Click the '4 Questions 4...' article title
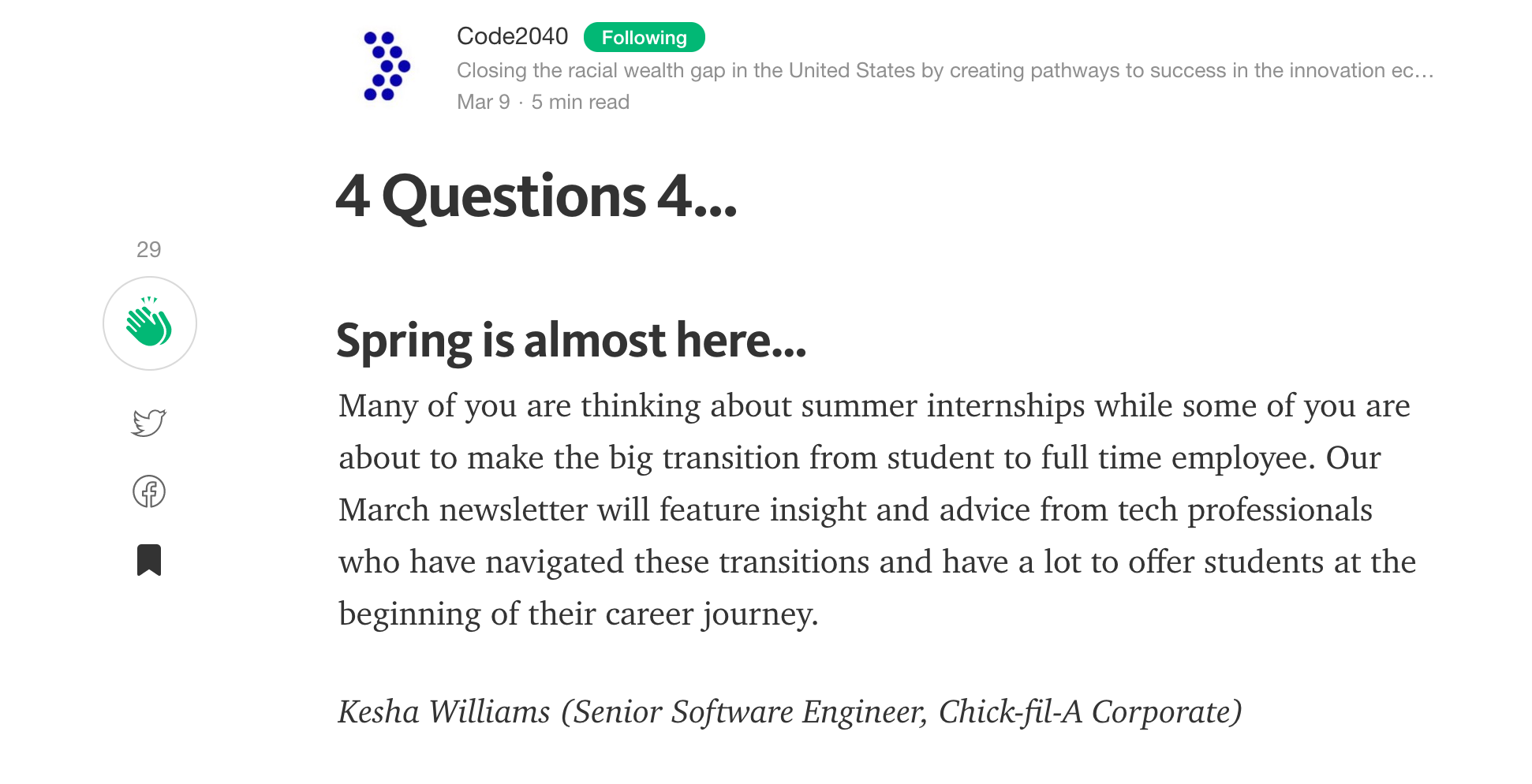 536,196
